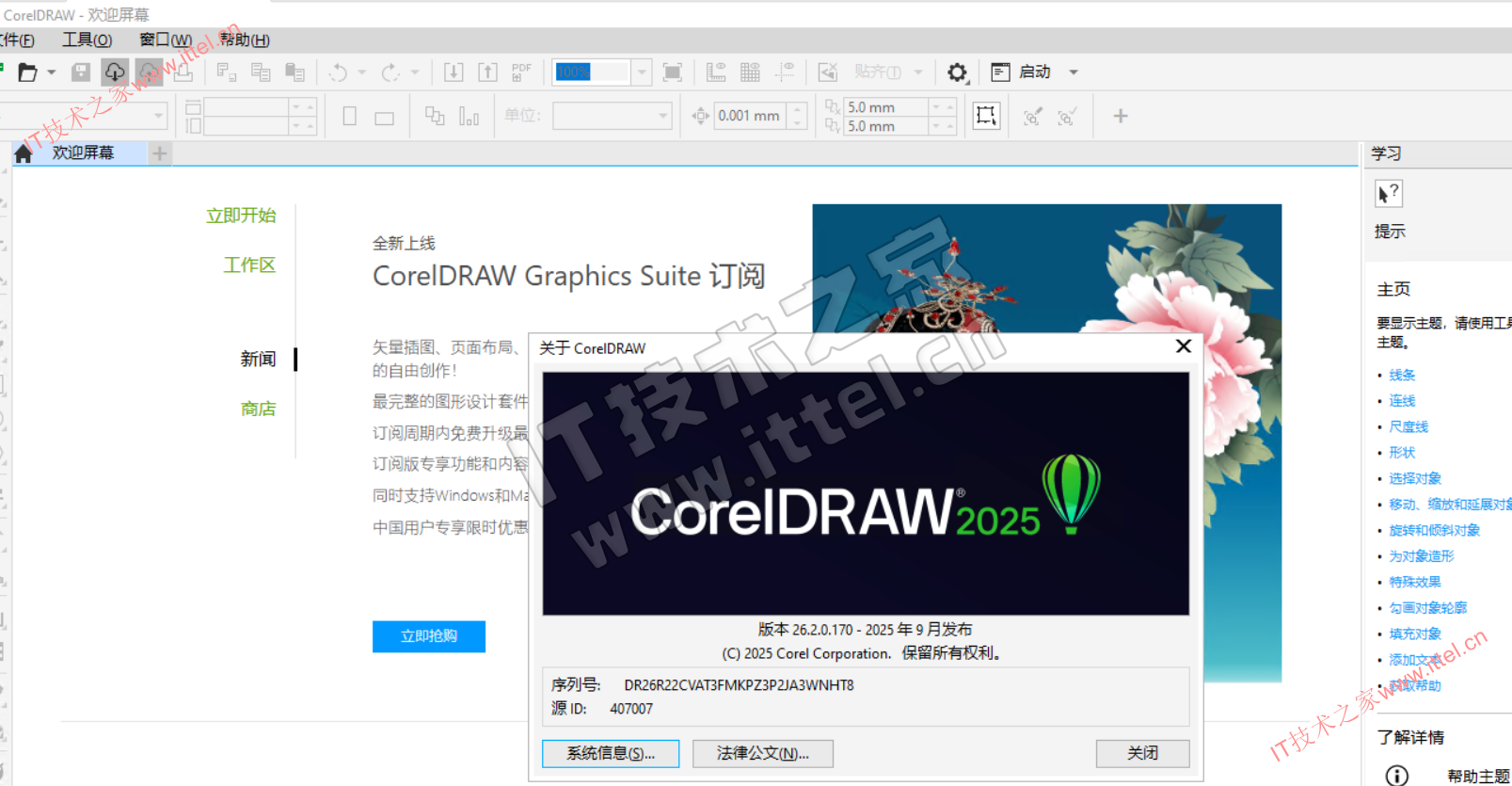Open the Options gear icon
The image size is (1512, 786).
[957, 72]
